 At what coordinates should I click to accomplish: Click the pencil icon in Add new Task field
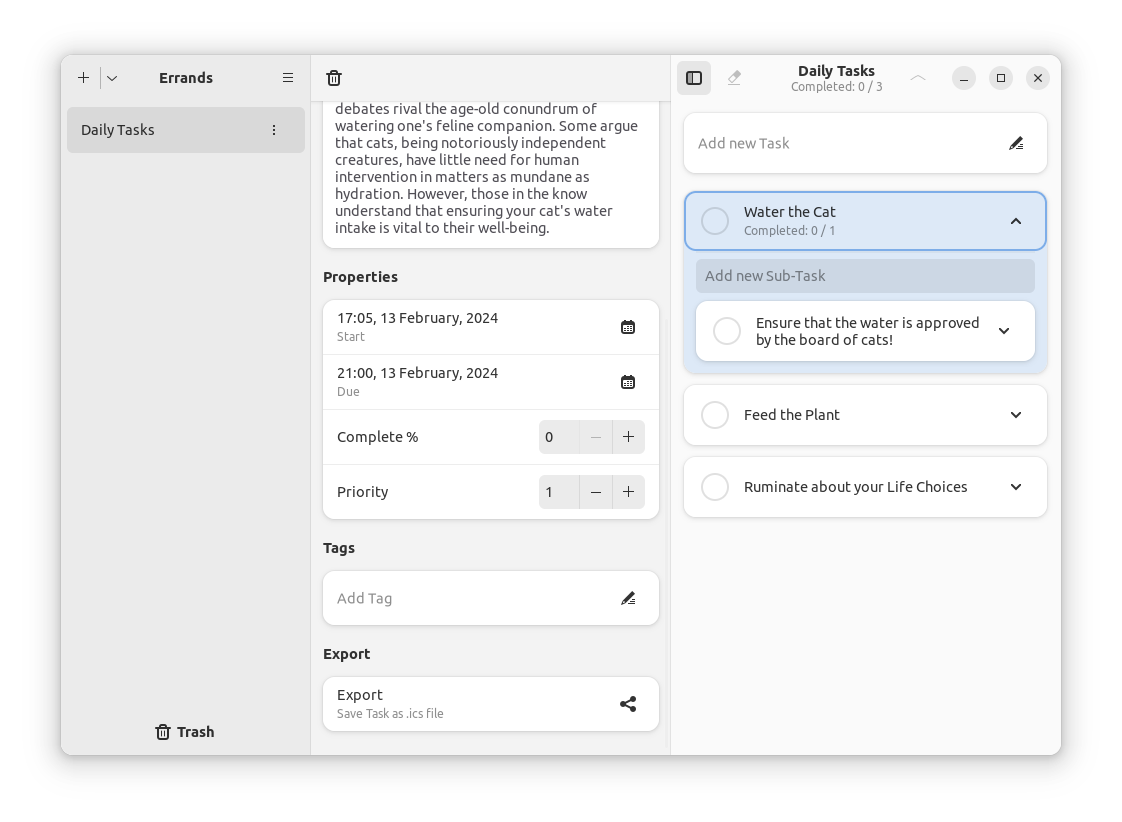[x=1016, y=143]
